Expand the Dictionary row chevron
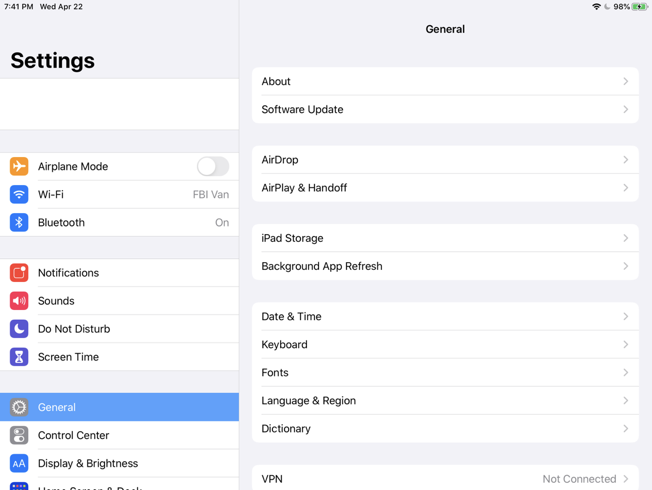This screenshot has width=652, height=490. pos(626,429)
